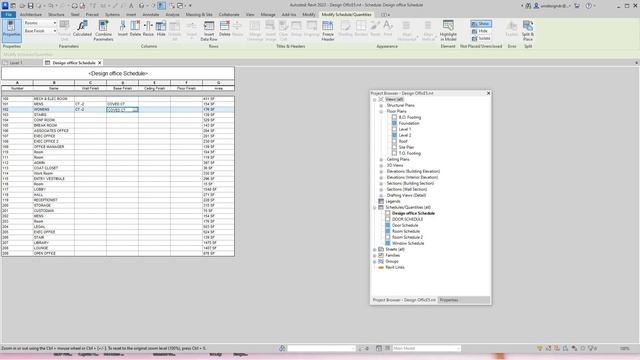Click the signed-in user account icon
640x360 pixels.
pyautogui.click(x=536, y=6)
